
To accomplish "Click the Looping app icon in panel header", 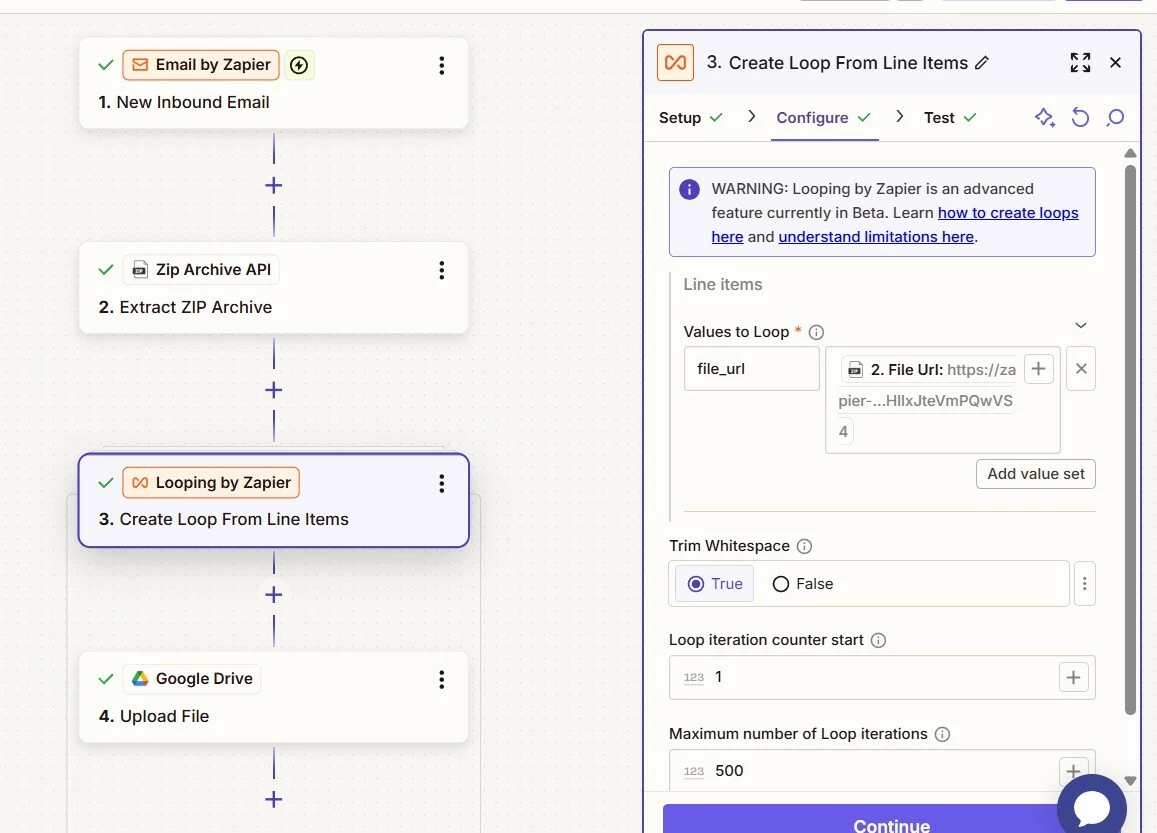I will pyautogui.click(x=675, y=62).
